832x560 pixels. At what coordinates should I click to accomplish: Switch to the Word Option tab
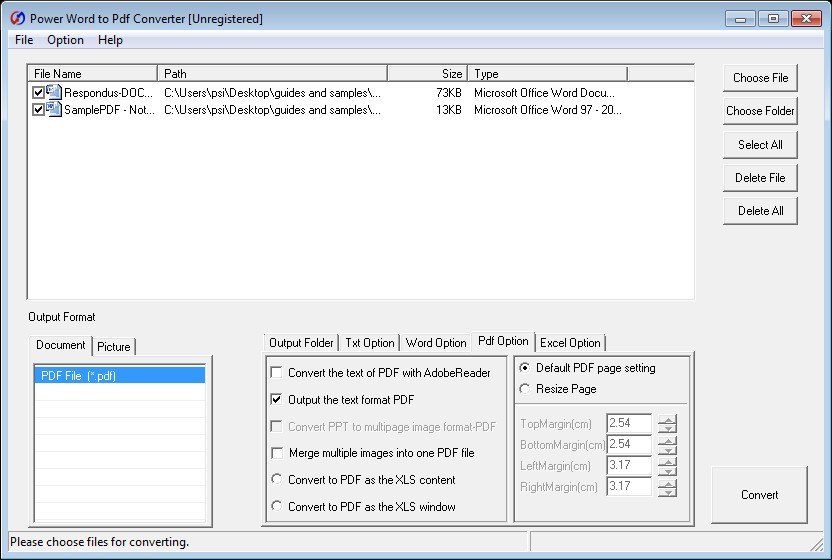tap(436, 343)
